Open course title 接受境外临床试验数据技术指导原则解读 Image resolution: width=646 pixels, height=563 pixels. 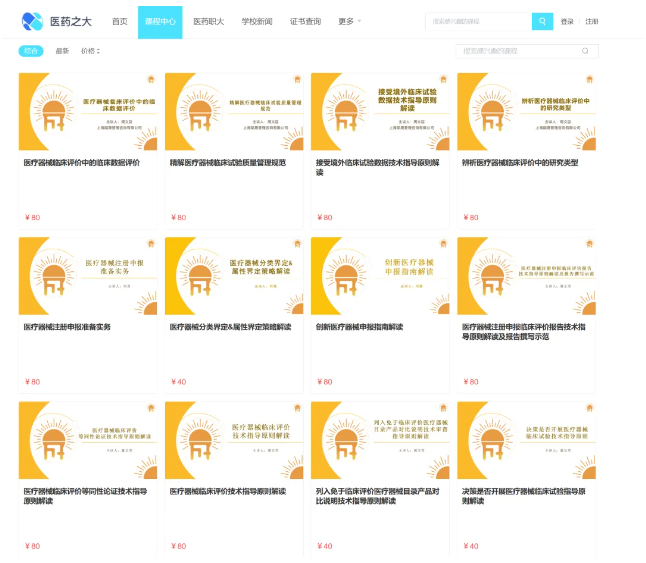377,167
